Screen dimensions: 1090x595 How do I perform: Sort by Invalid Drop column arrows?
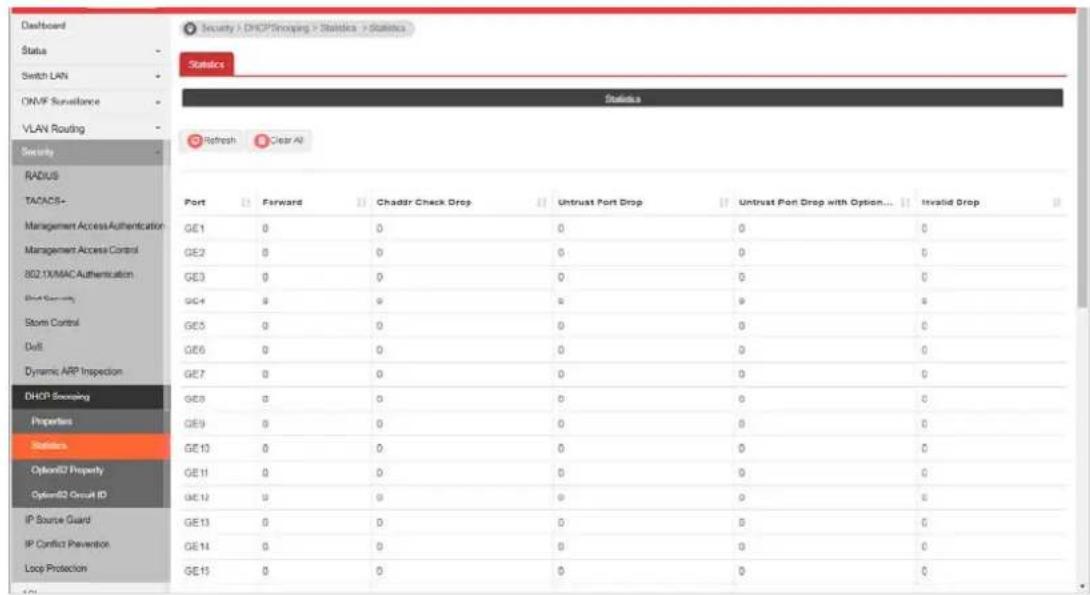pos(1057,202)
